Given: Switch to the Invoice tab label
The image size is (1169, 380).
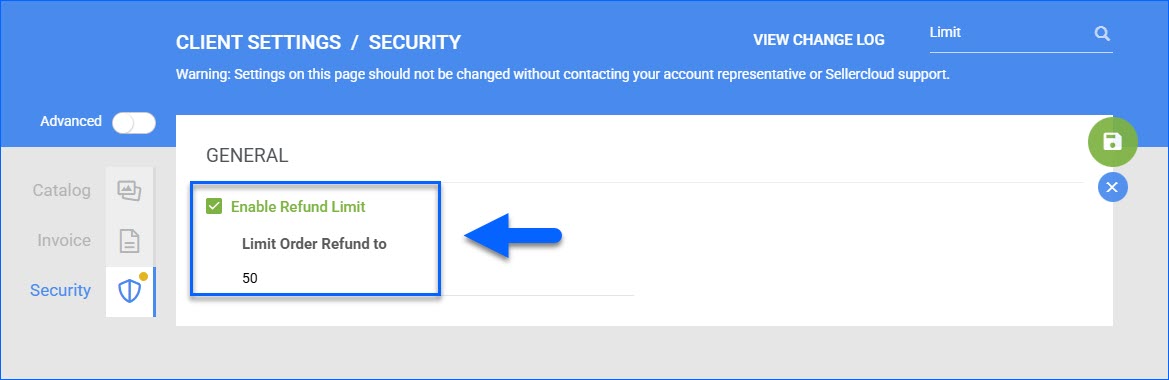Looking at the screenshot, I should [x=64, y=241].
